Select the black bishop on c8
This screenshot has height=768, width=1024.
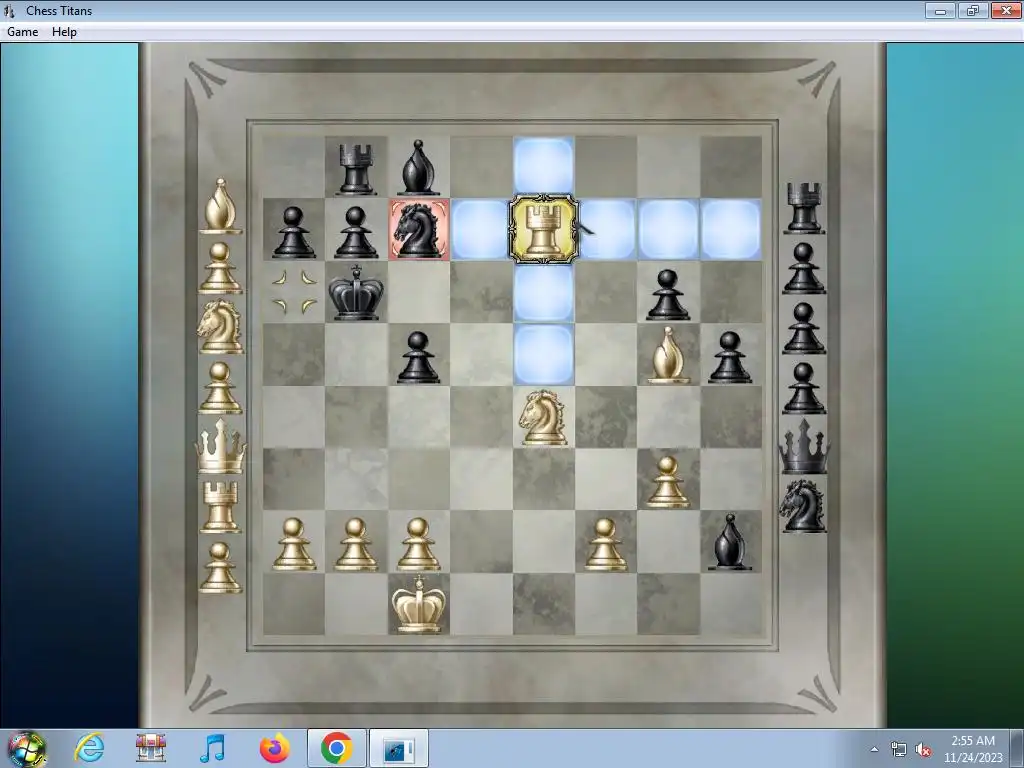point(418,168)
